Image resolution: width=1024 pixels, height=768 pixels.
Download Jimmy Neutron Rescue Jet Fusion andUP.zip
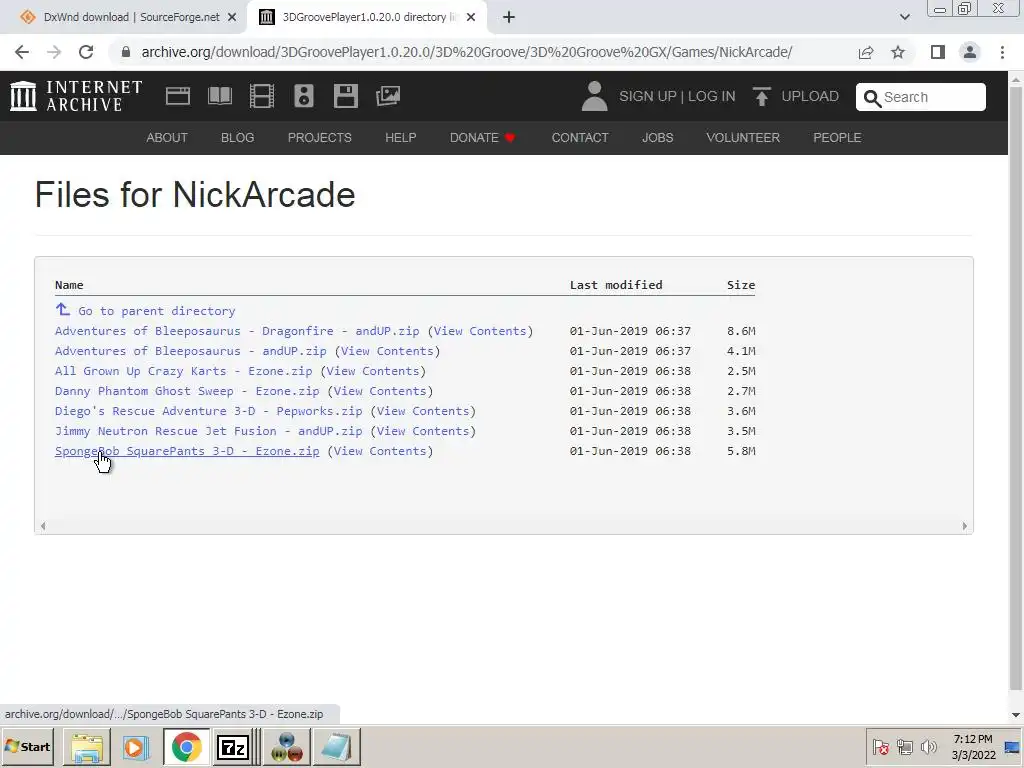[208, 431]
